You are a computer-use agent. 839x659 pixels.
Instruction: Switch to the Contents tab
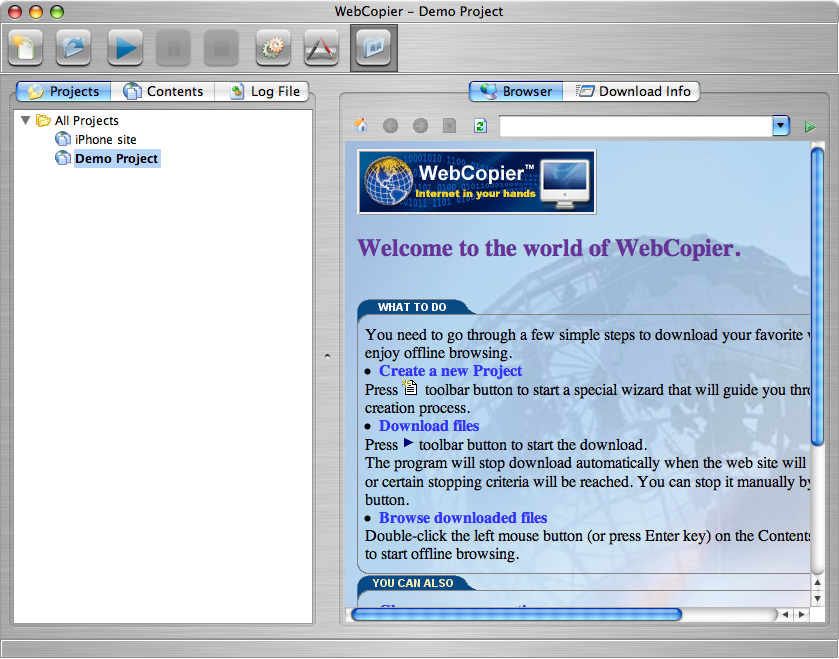coord(163,91)
